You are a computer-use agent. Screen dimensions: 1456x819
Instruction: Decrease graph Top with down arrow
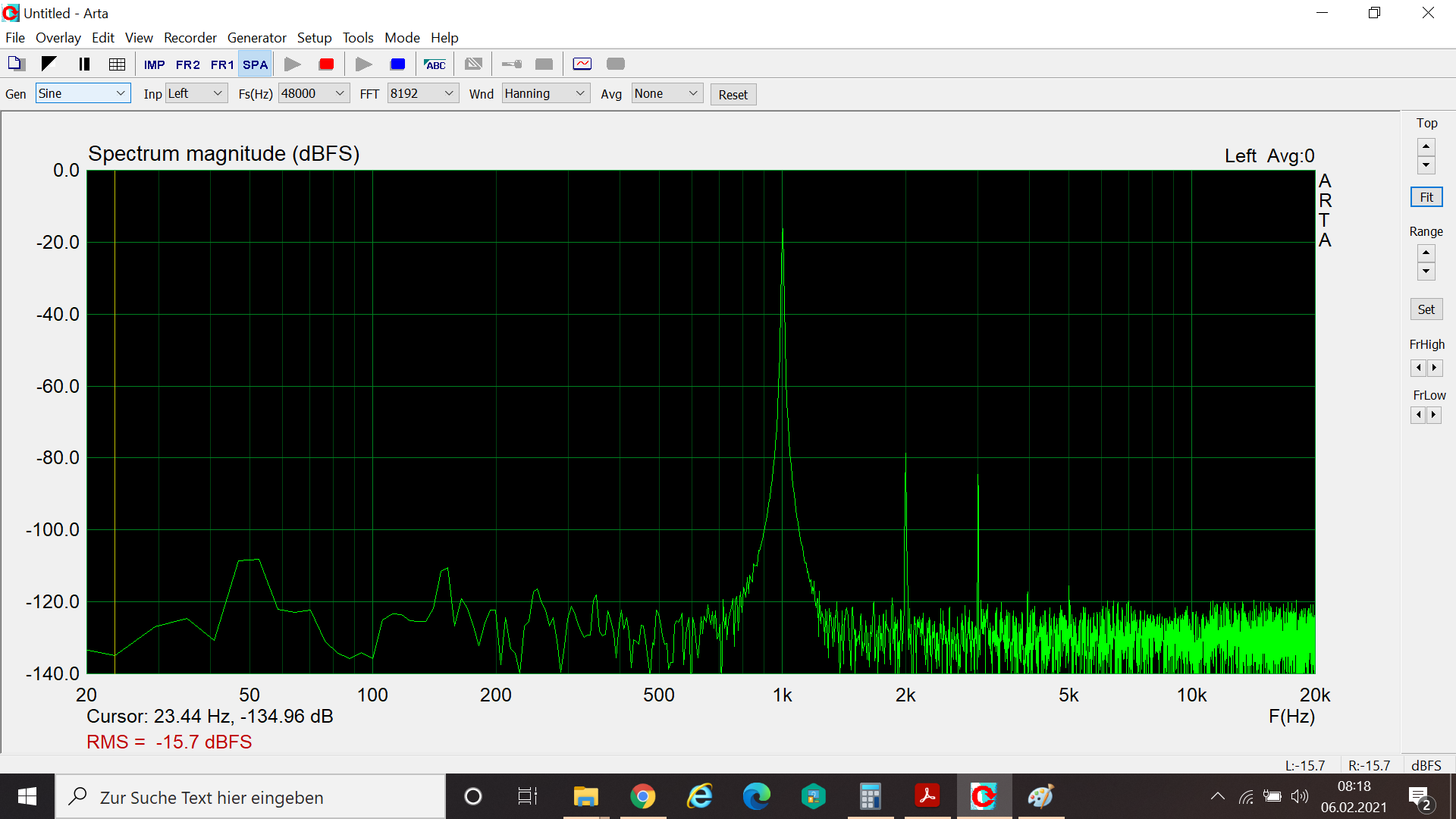[1426, 165]
